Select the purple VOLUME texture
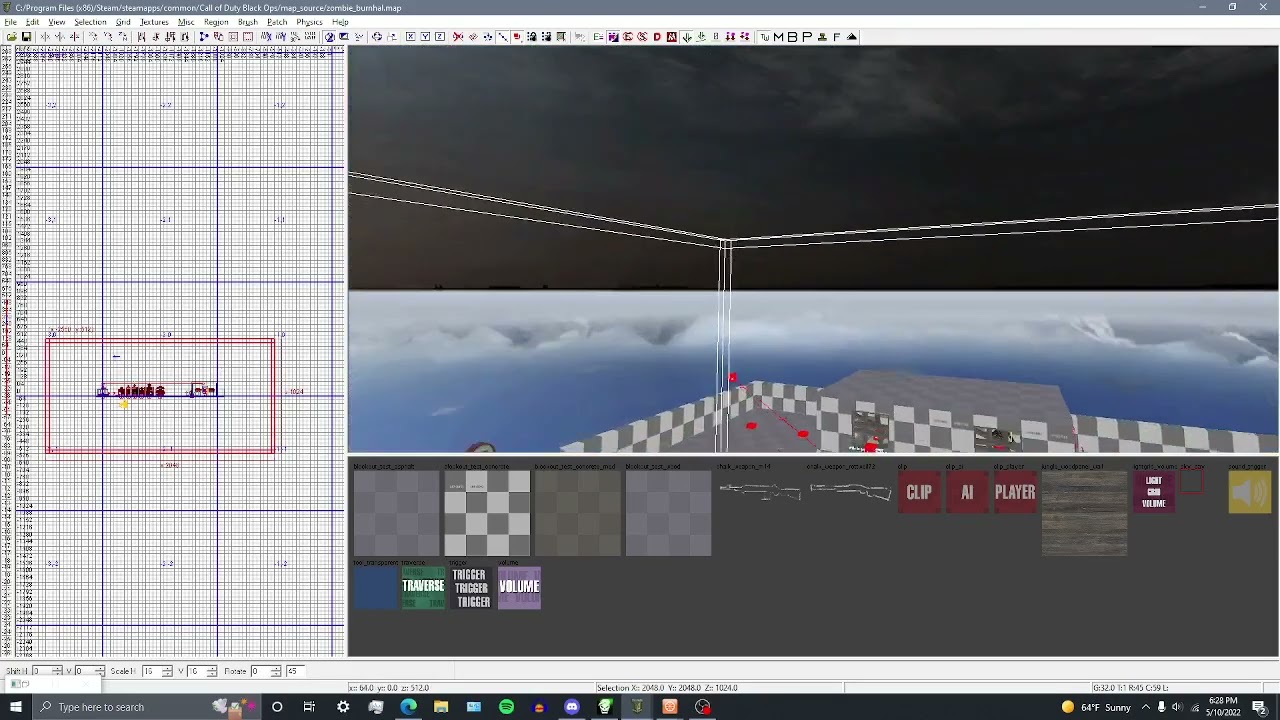 click(x=519, y=587)
